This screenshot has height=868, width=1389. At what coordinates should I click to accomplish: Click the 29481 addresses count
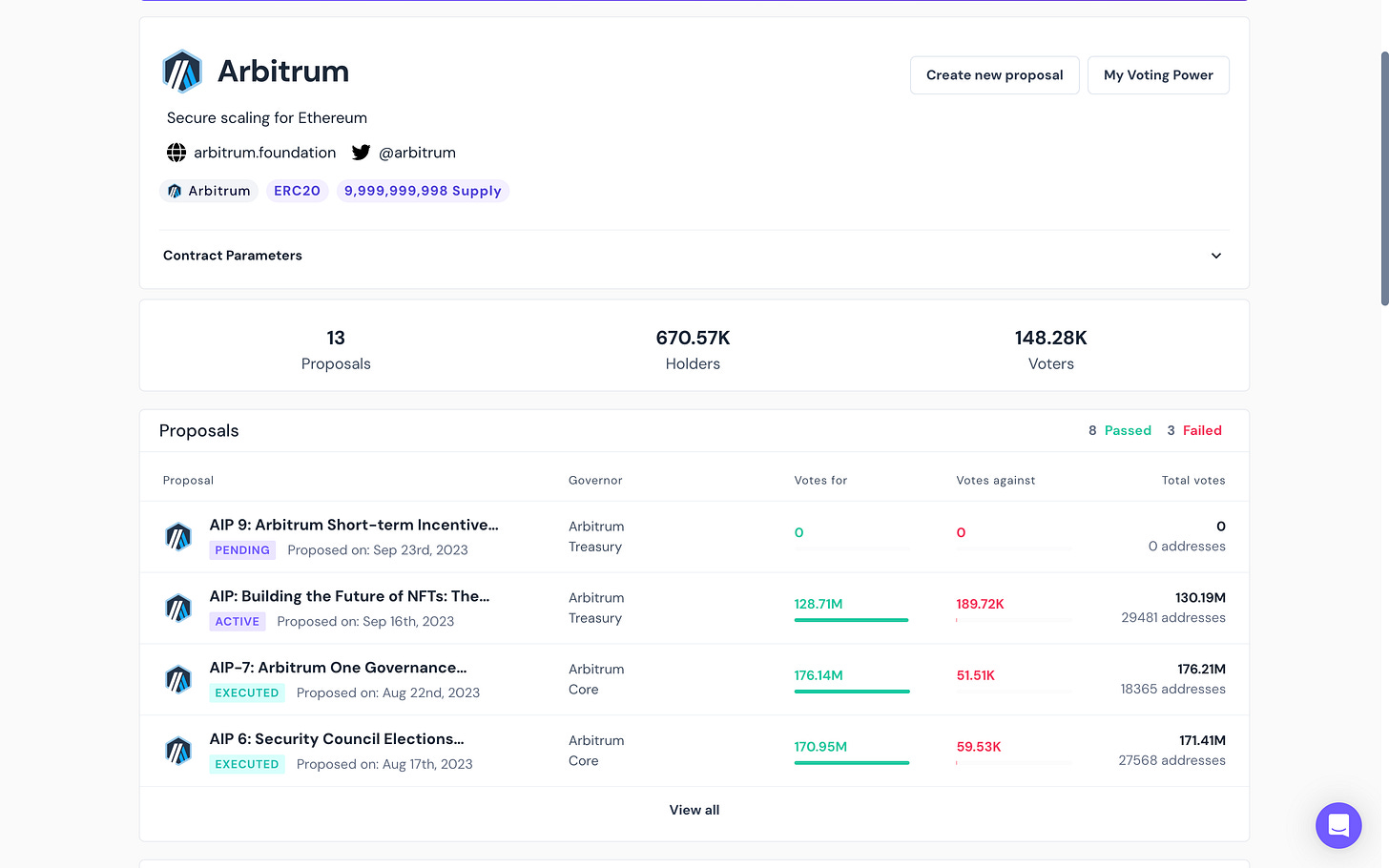pos(1173,618)
